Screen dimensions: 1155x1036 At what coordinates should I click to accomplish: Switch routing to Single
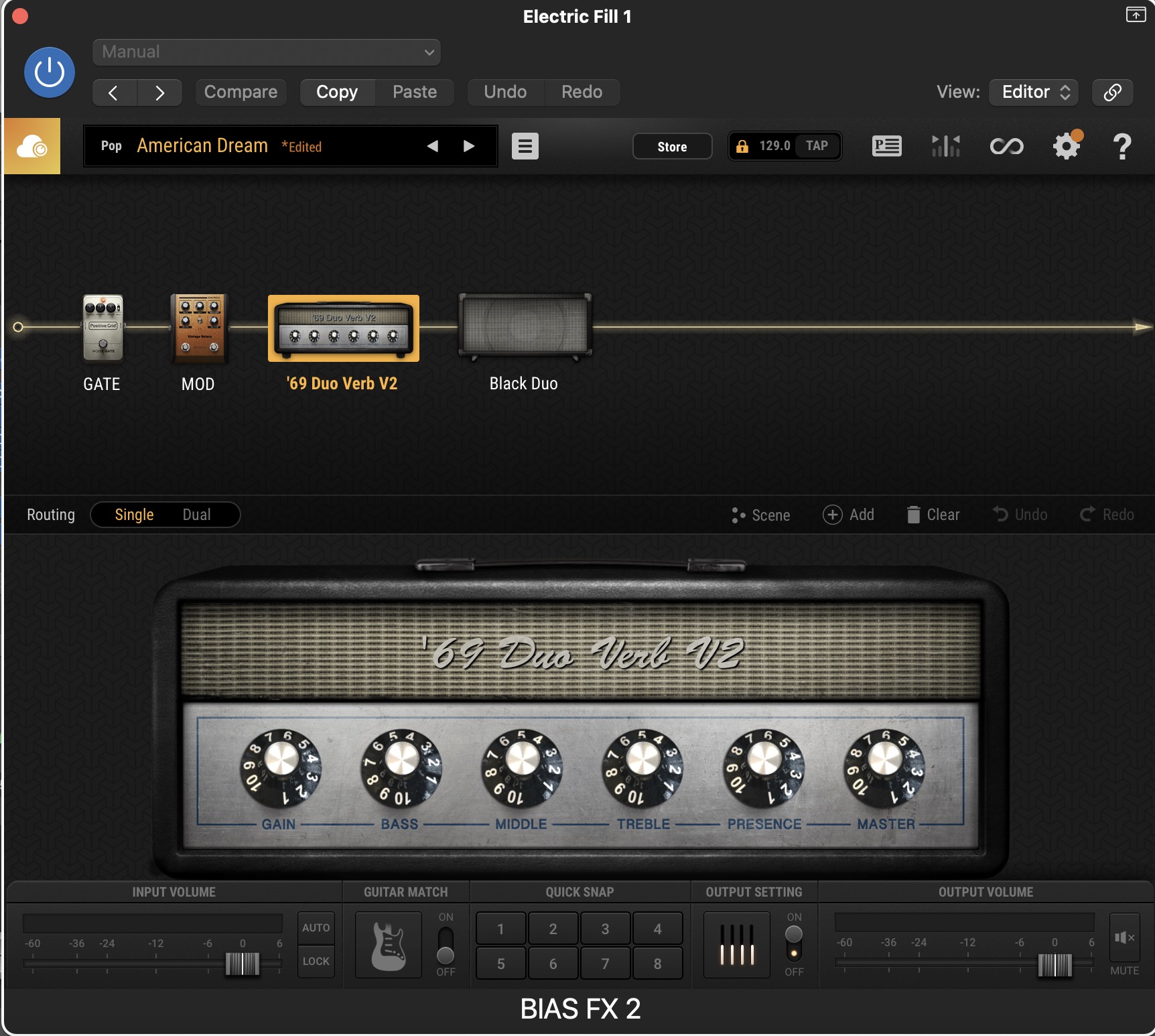tap(134, 515)
